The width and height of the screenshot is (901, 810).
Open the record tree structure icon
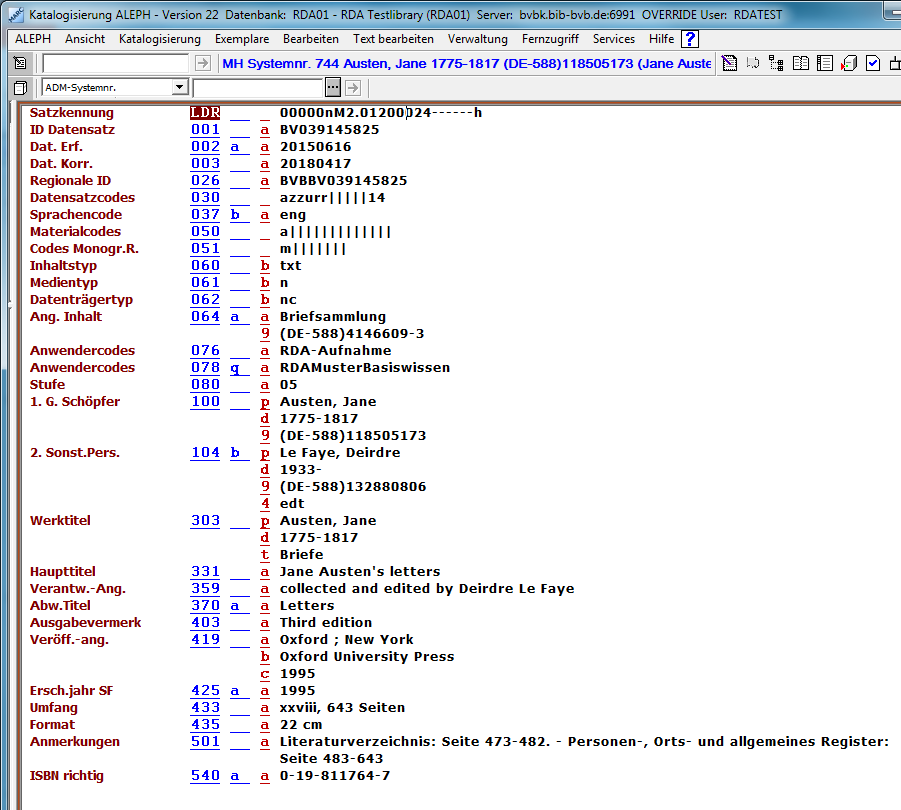click(x=777, y=63)
